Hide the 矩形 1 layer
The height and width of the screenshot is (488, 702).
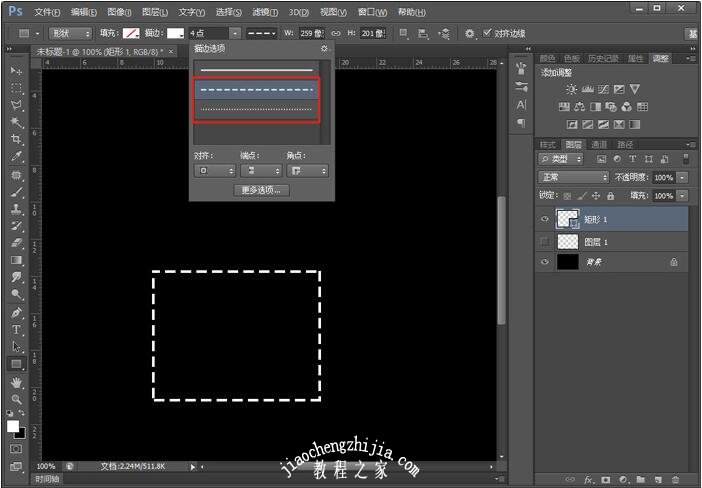tap(545, 219)
